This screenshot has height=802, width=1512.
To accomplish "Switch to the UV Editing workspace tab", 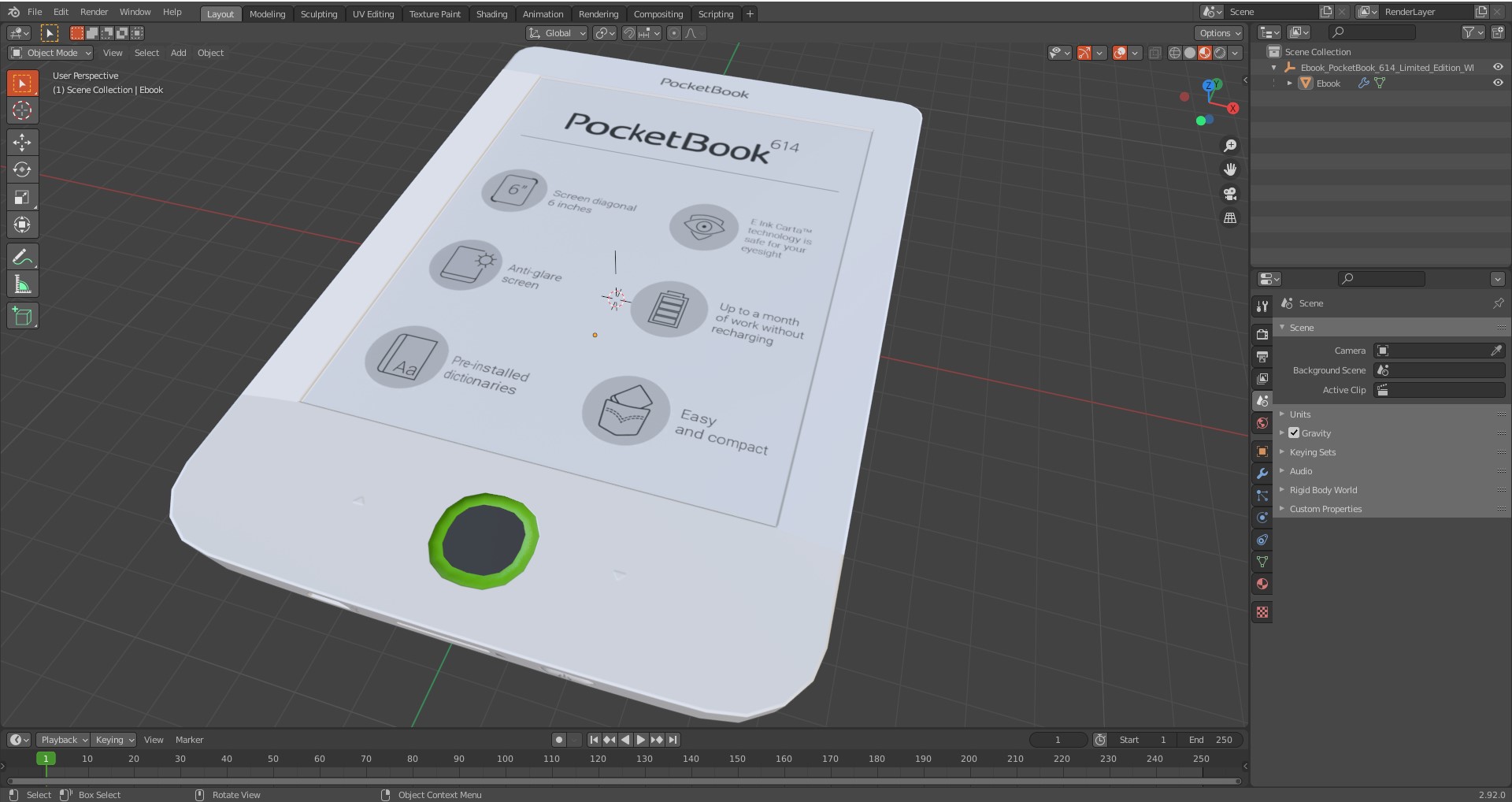I will pyautogui.click(x=372, y=13).
